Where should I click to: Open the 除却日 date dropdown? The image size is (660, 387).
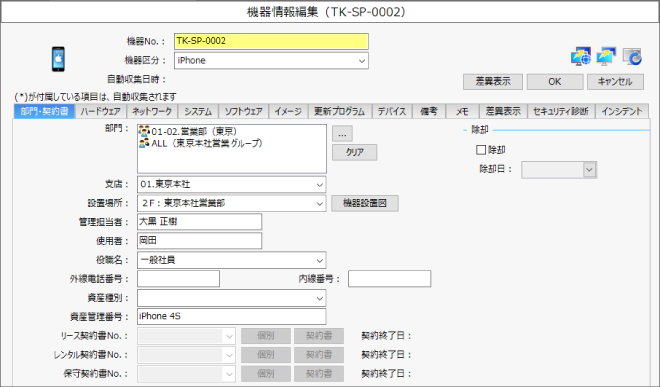[559, 170]
